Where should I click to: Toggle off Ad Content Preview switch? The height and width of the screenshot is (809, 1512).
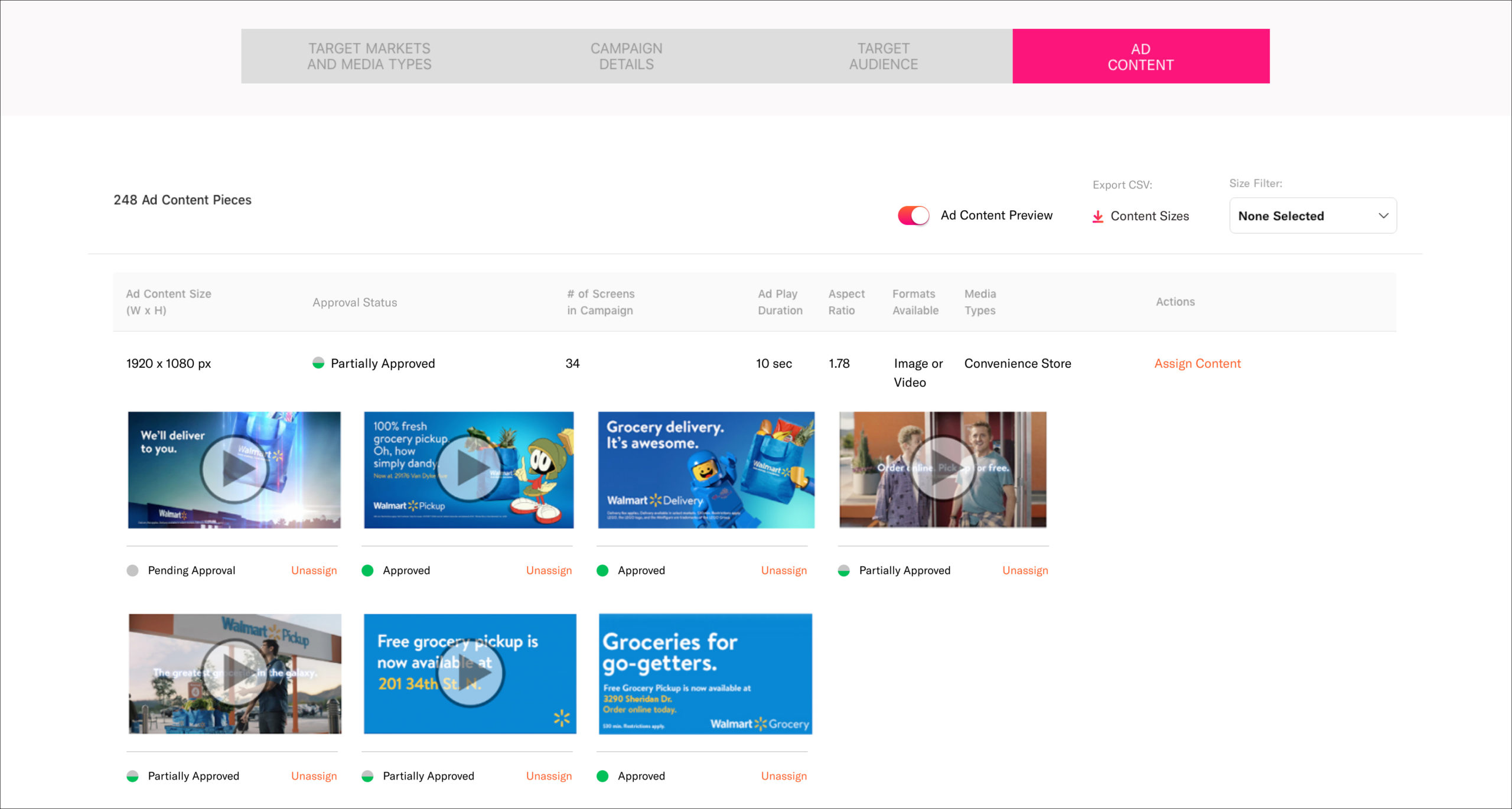913,216
